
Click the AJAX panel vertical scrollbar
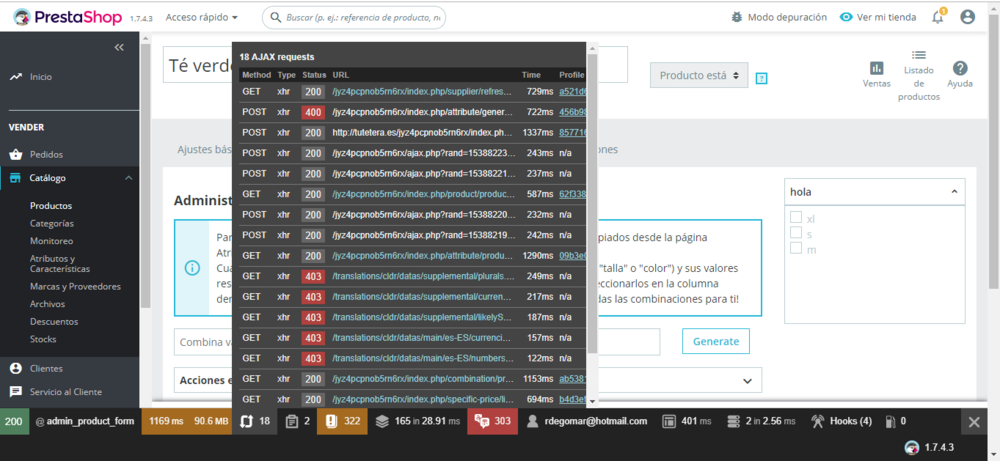[x=592, y=204]
